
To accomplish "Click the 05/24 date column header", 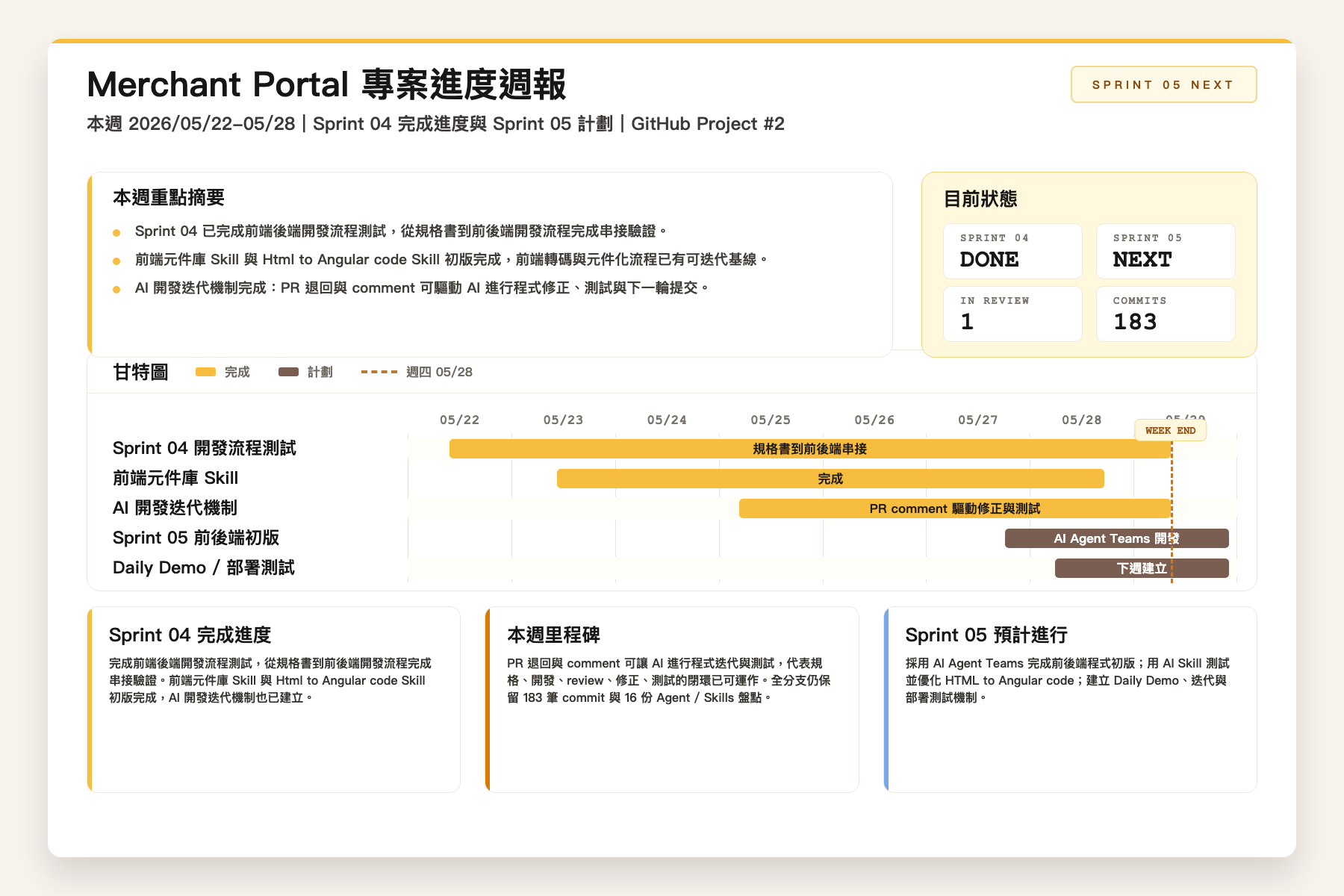I will point(667,420).
